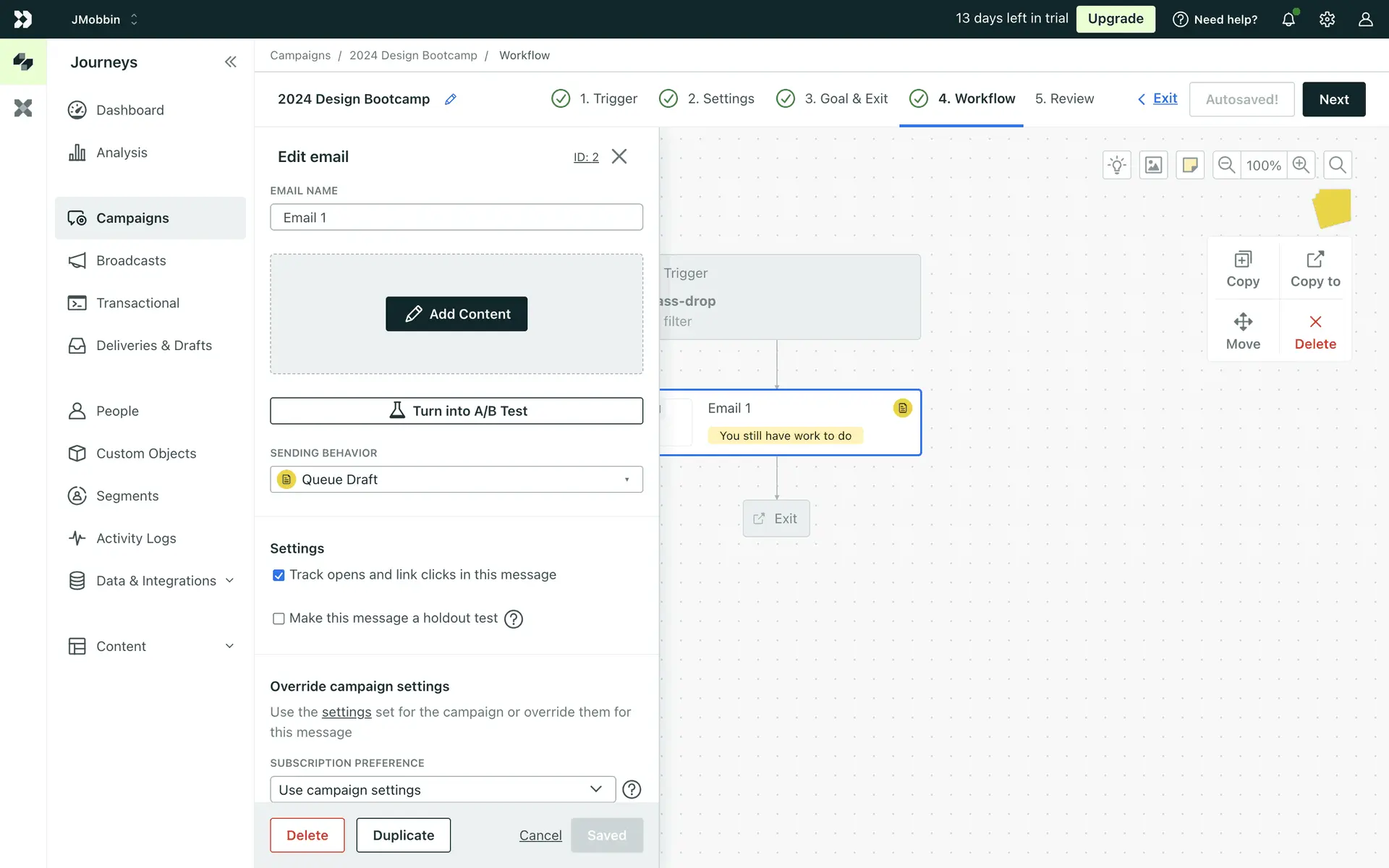Click the Email Name input field

pyautogui.click(x=456, y=217)
